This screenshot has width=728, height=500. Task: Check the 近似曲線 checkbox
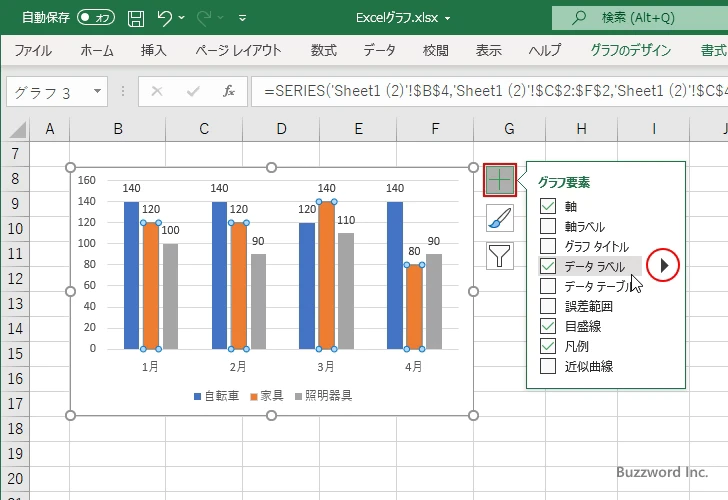(x=548, y=366)
